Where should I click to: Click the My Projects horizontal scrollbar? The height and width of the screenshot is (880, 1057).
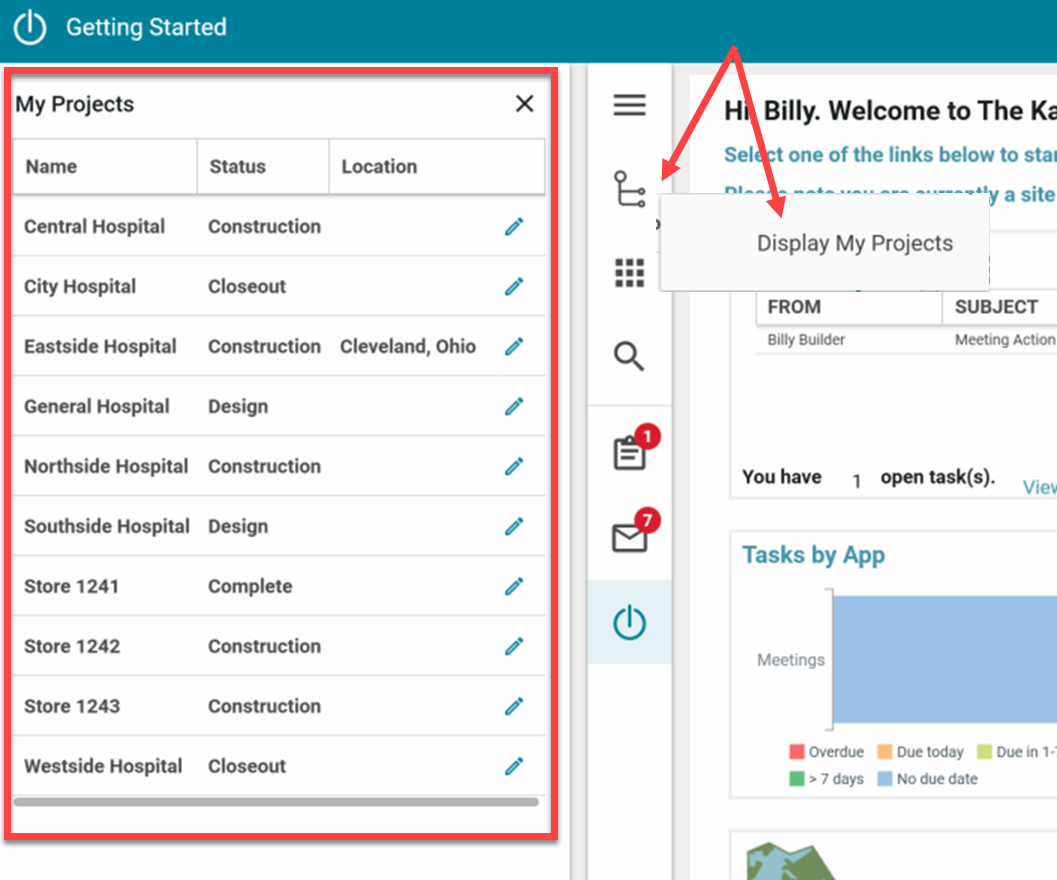coord(276,802)
